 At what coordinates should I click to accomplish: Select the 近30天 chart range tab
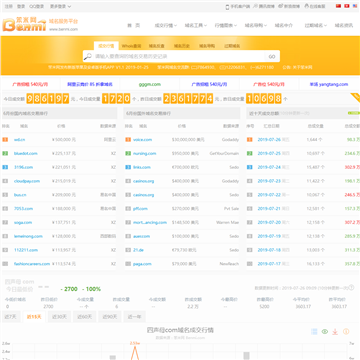59,317
